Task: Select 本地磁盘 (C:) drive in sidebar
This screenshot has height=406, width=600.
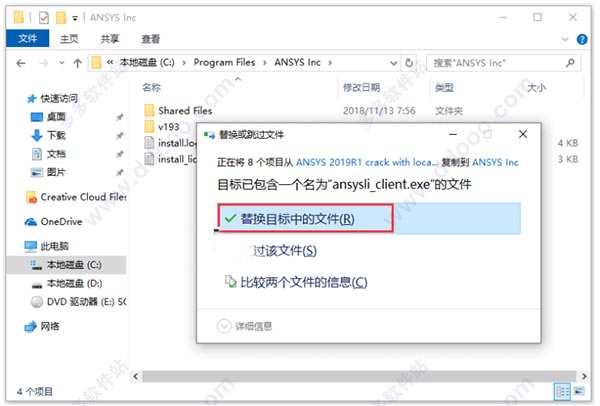Action: pyautogui.click(x=66, y=265)
